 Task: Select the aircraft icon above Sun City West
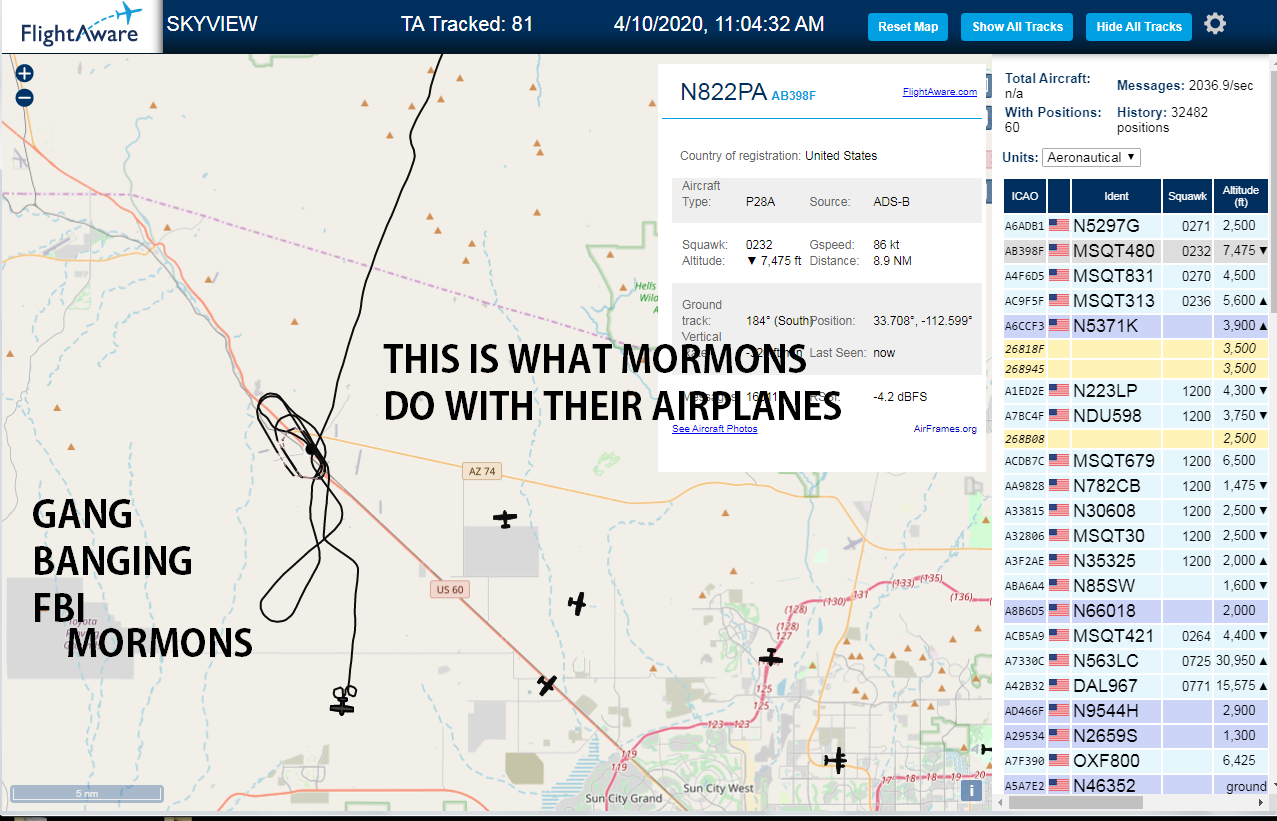pyautogui.click(x=836, y=760)
